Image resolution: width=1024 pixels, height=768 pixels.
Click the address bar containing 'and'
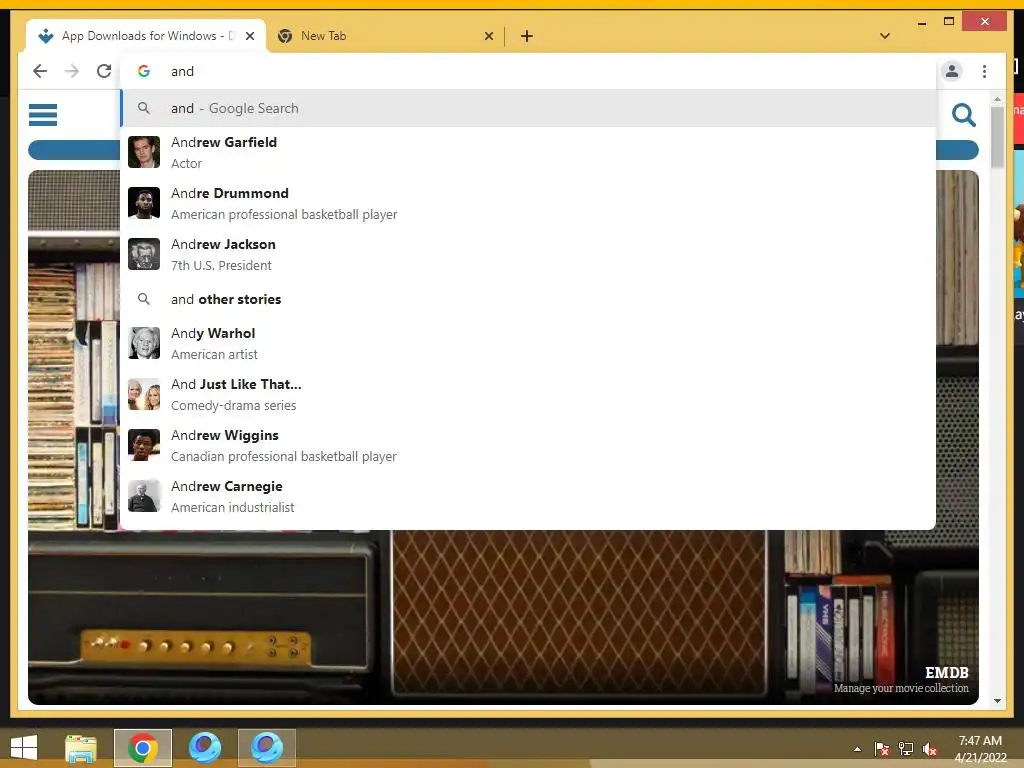528,71
